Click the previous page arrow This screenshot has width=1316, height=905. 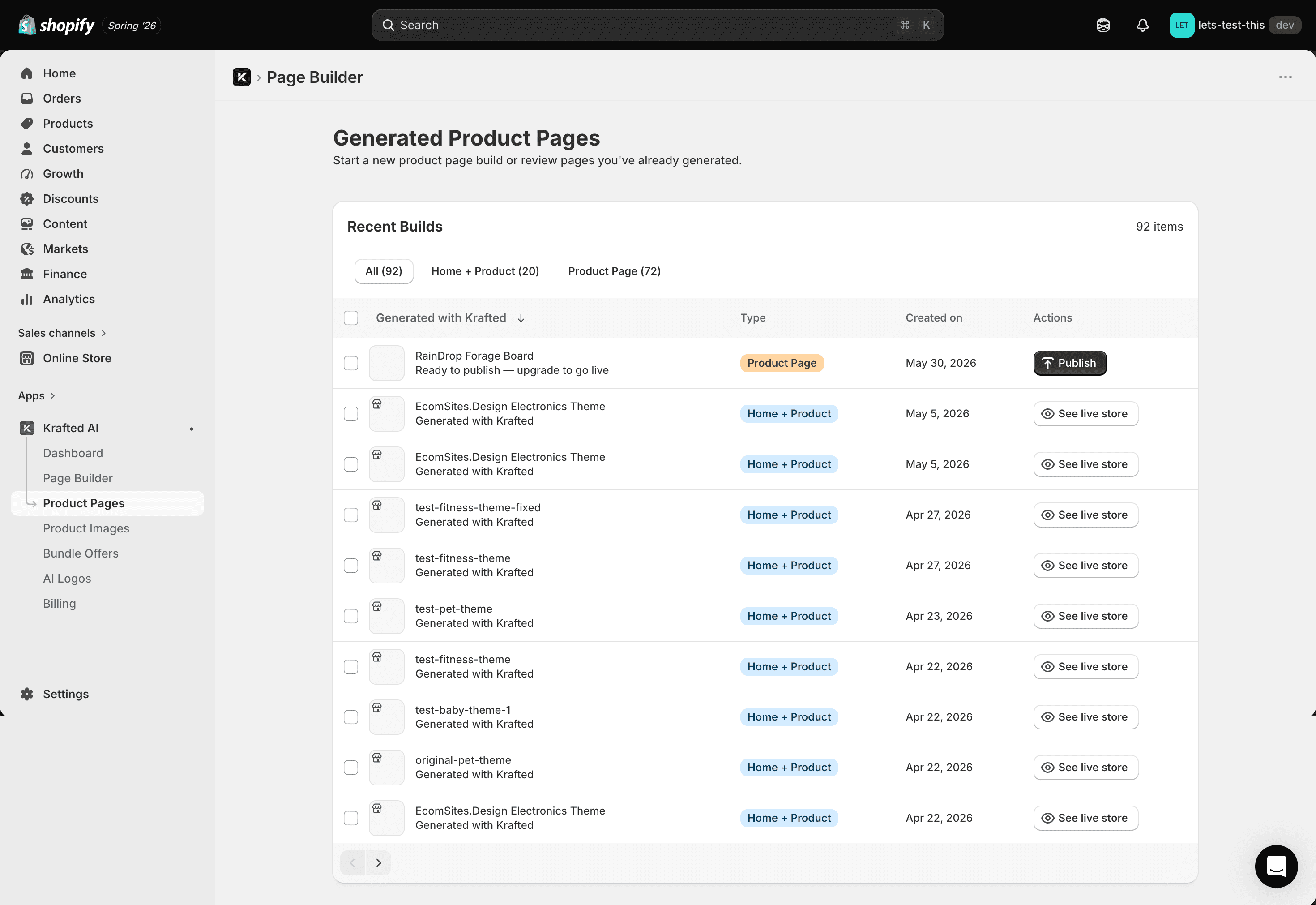click(353, 862)
